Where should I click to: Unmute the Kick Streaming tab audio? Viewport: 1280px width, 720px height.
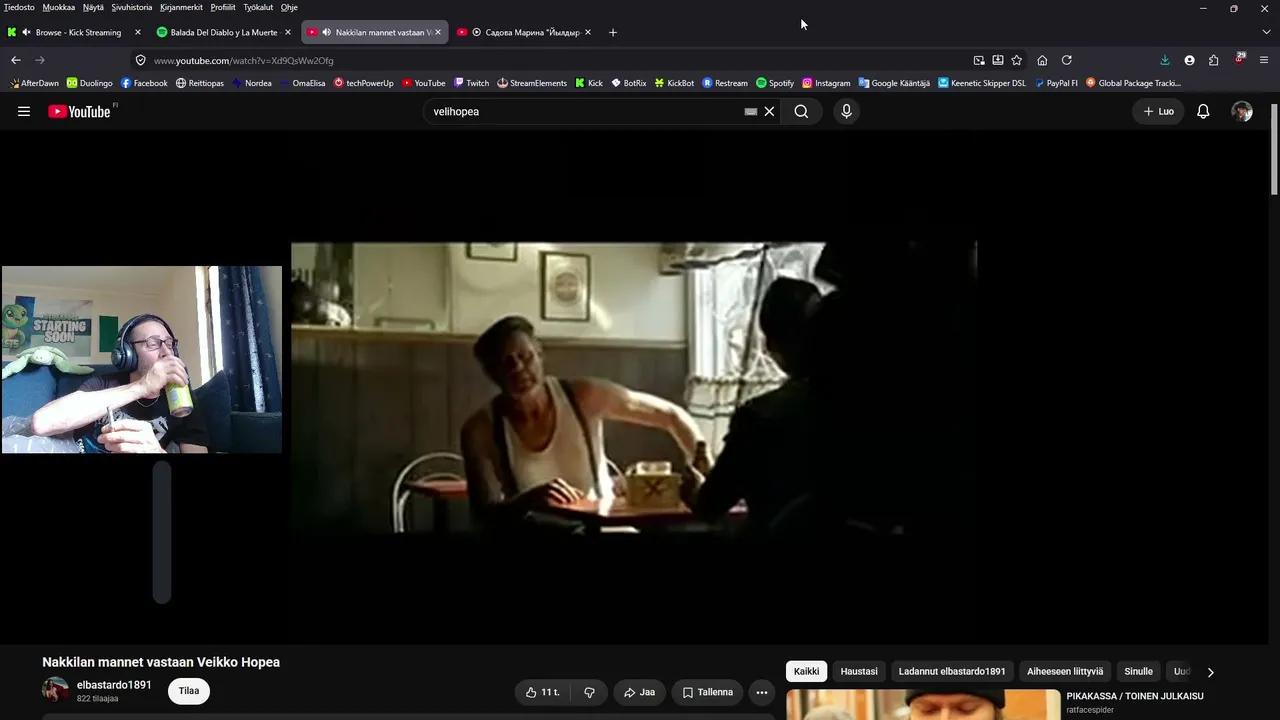point(25,32)
